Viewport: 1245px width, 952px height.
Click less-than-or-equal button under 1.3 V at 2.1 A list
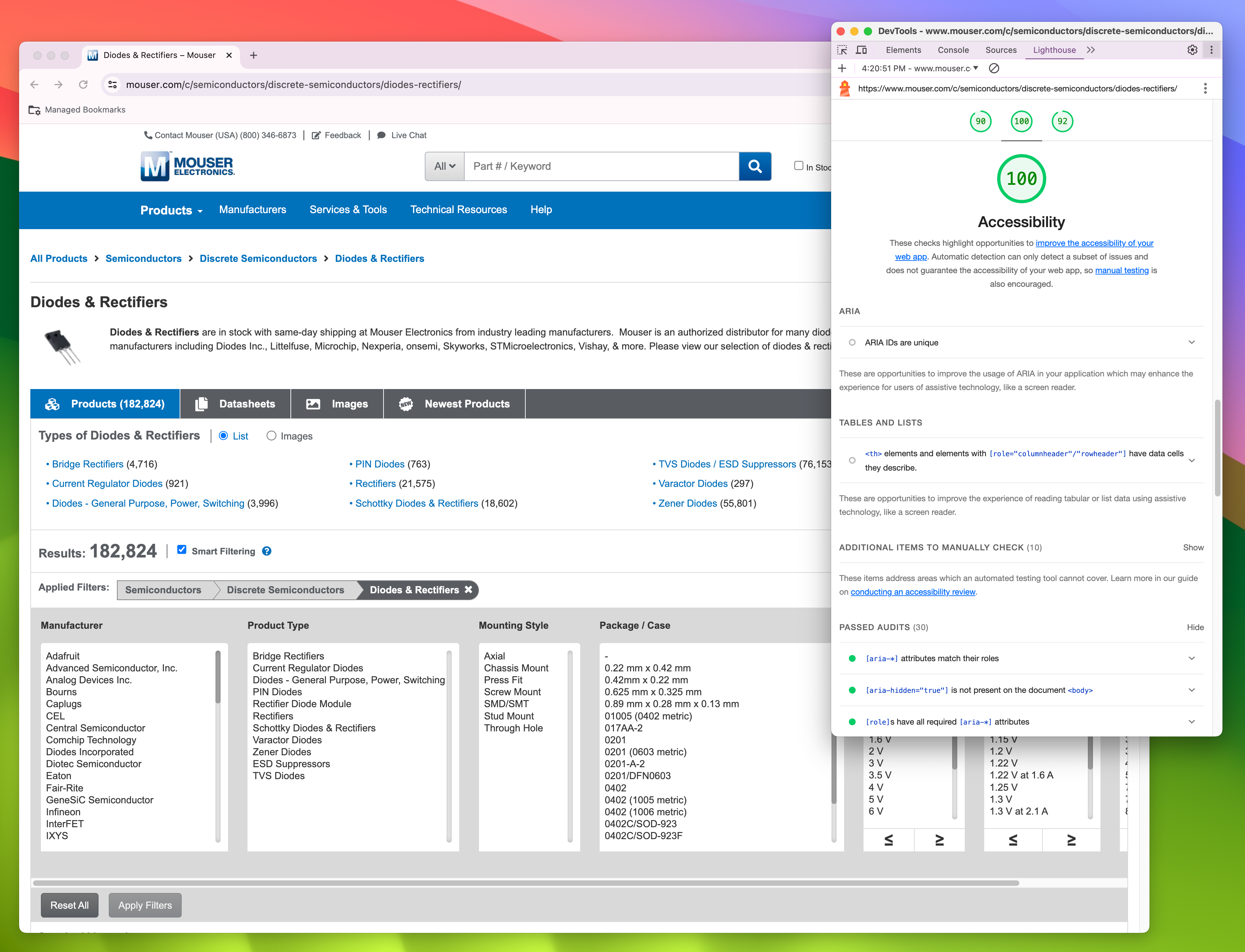click(x=1013, y=841)
